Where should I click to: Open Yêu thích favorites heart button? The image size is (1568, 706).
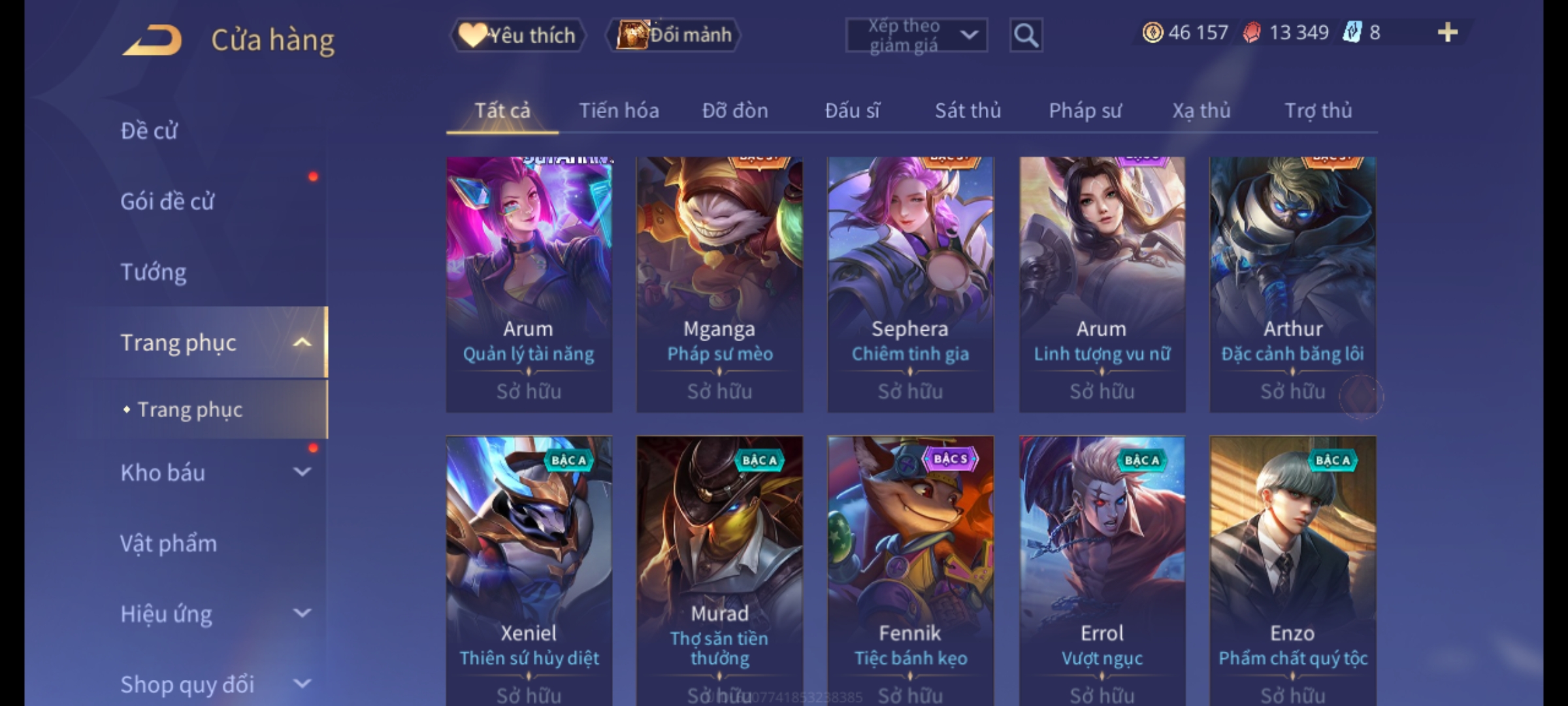tap(517, 35)
